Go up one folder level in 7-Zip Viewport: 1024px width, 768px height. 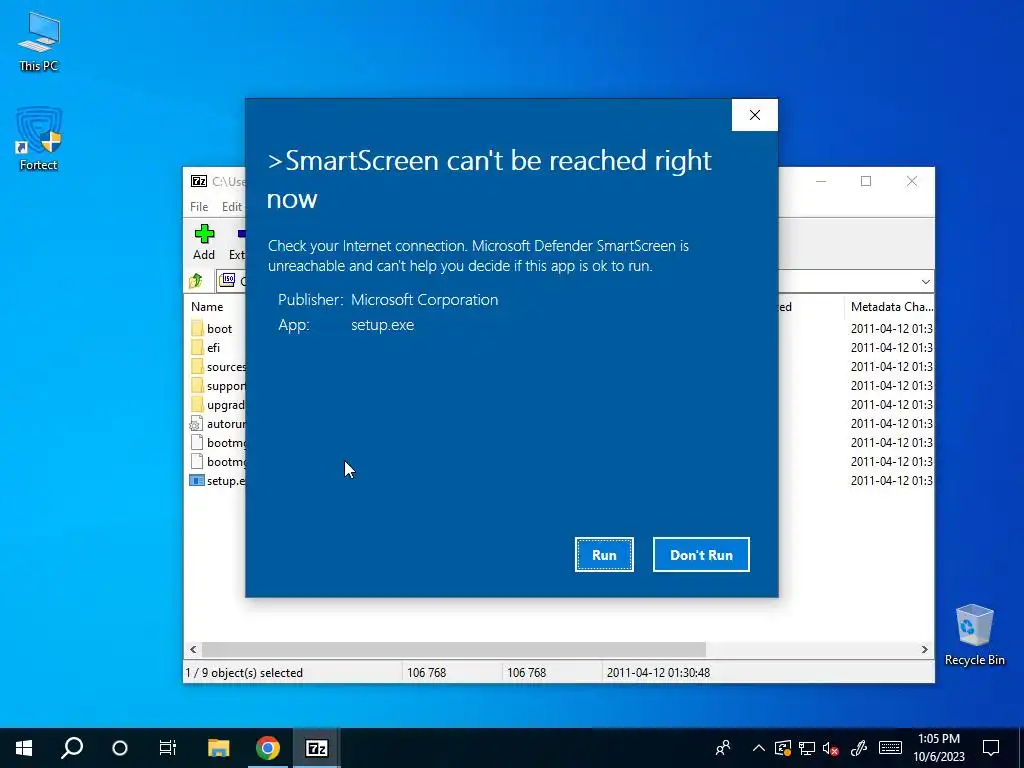[x=196, y=281]
